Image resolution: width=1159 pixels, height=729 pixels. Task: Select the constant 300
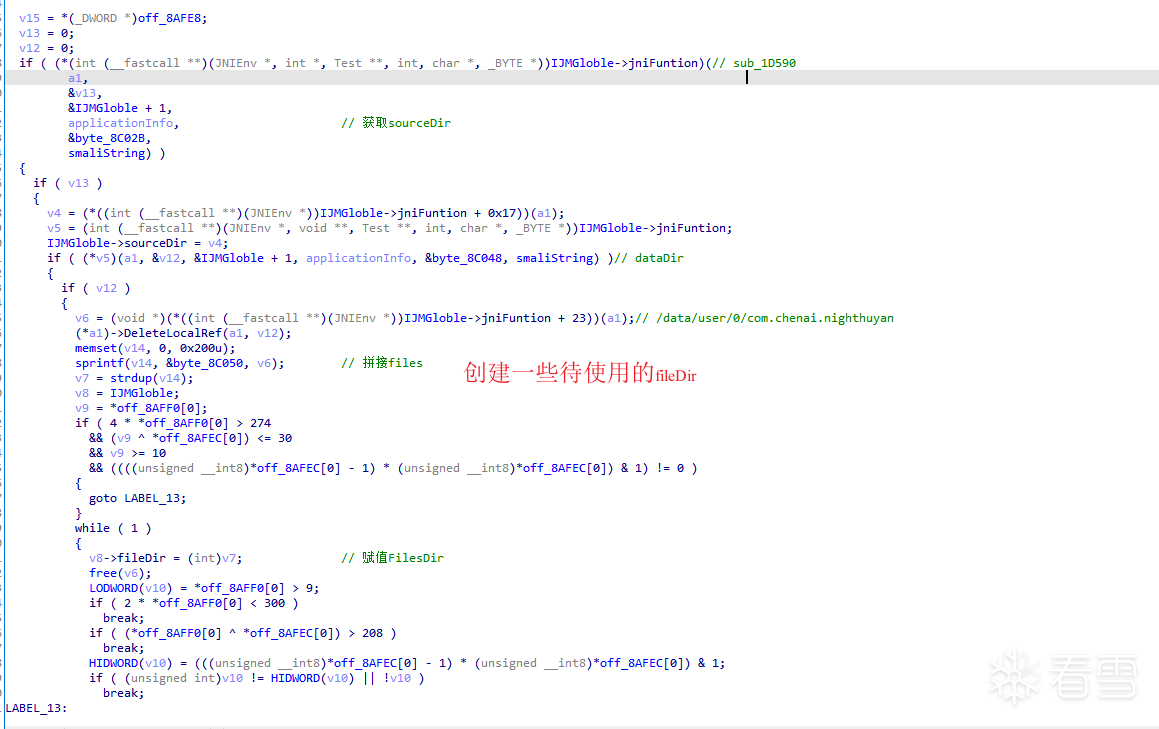click(x=274, y=603)
